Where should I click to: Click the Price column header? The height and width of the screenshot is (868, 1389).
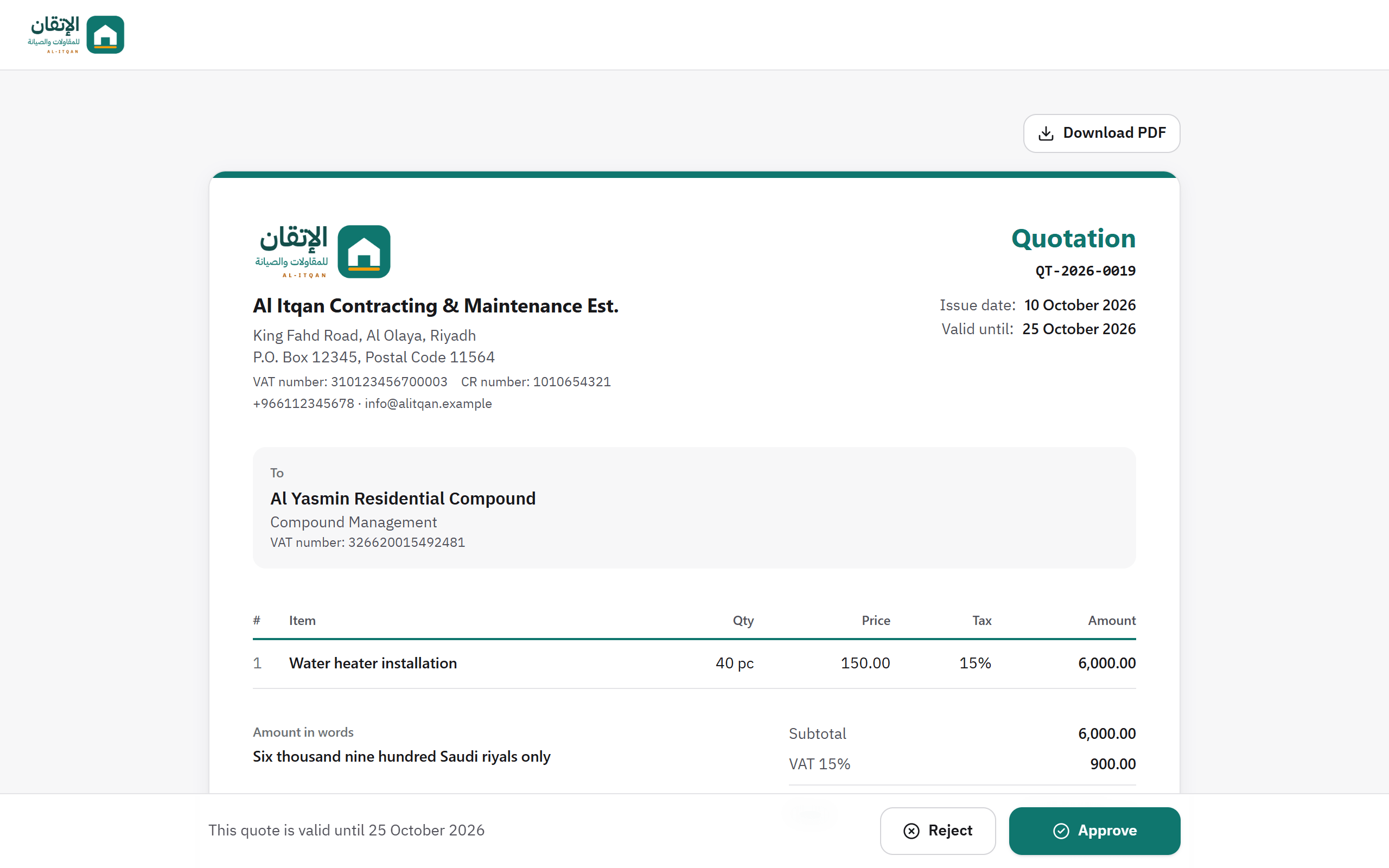tap(876, 621)
